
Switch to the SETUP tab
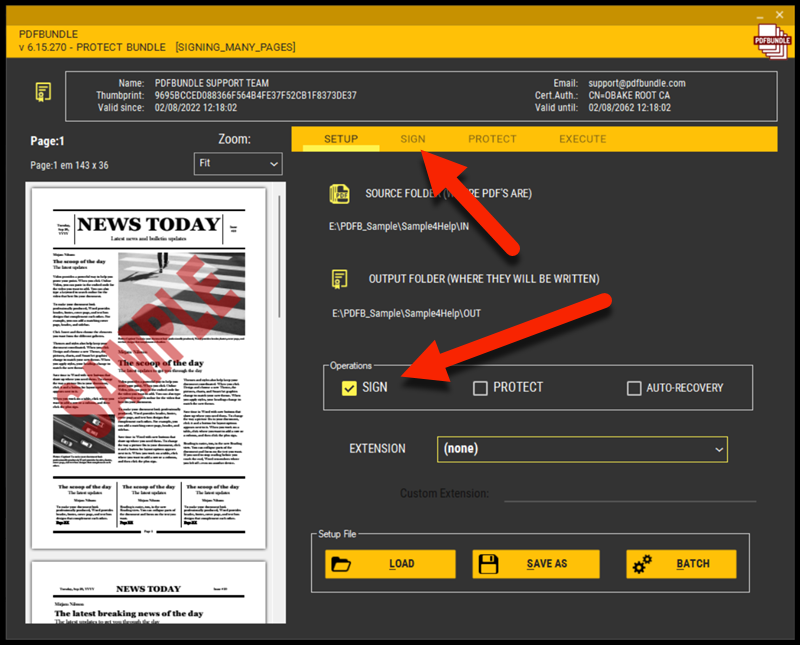pos(341,139)
